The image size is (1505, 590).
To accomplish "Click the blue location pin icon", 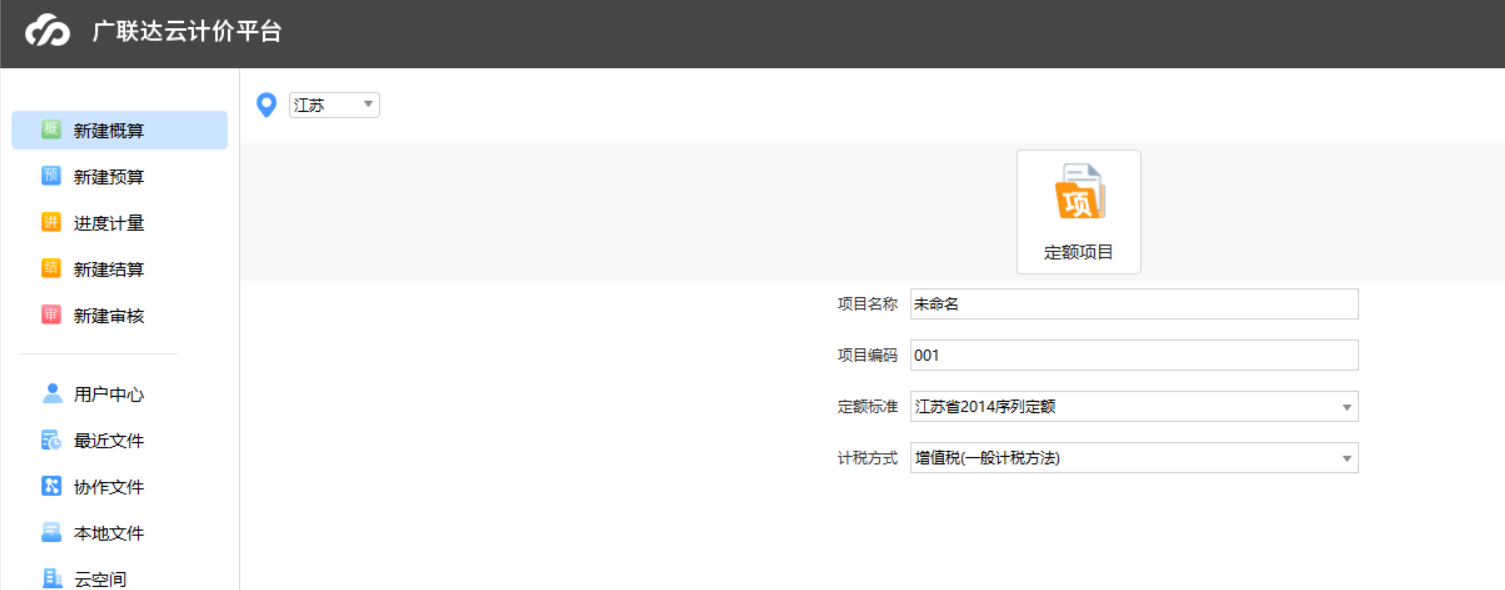I will (x=266, y=105).
